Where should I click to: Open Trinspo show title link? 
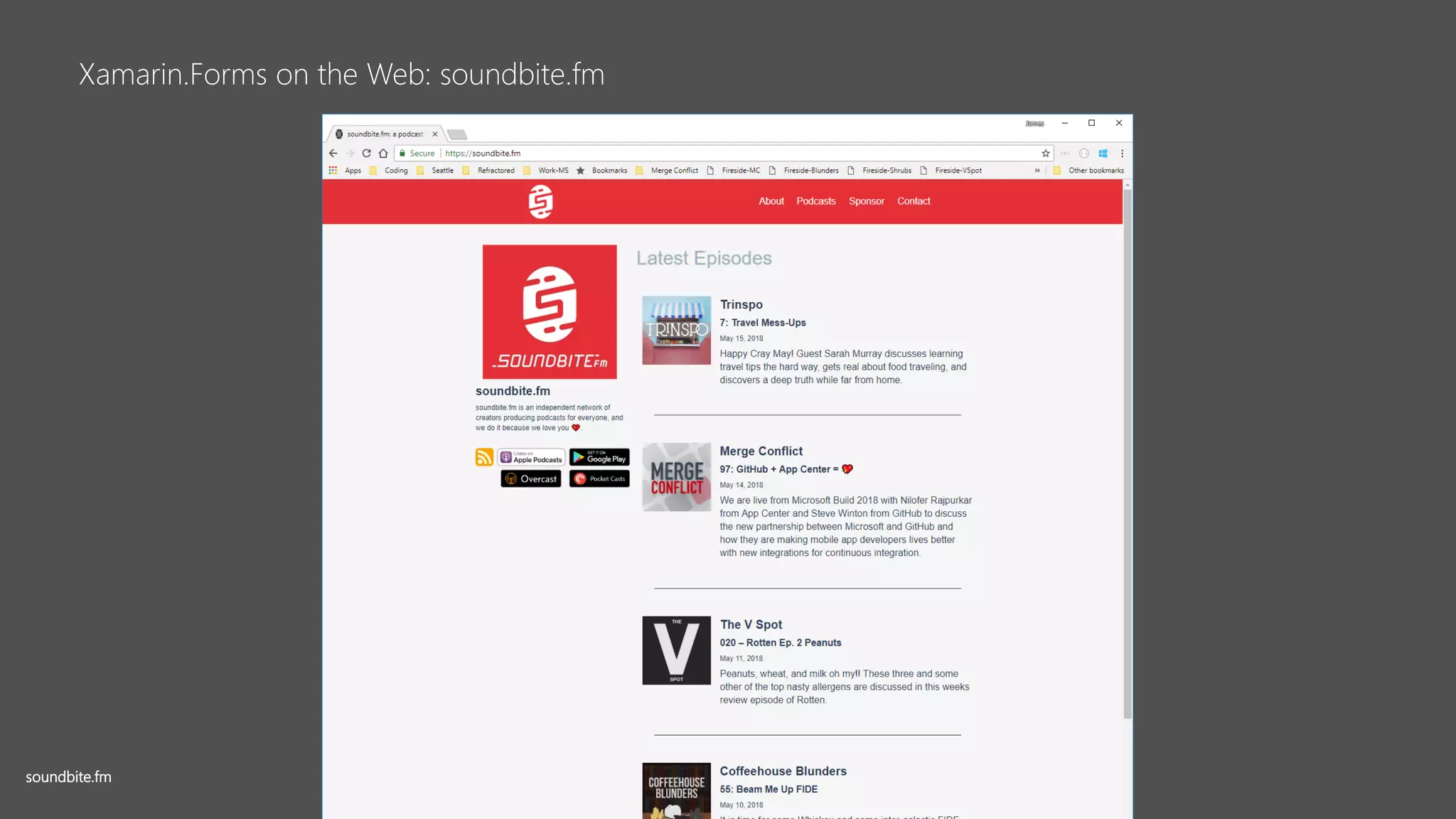[742, 304]
